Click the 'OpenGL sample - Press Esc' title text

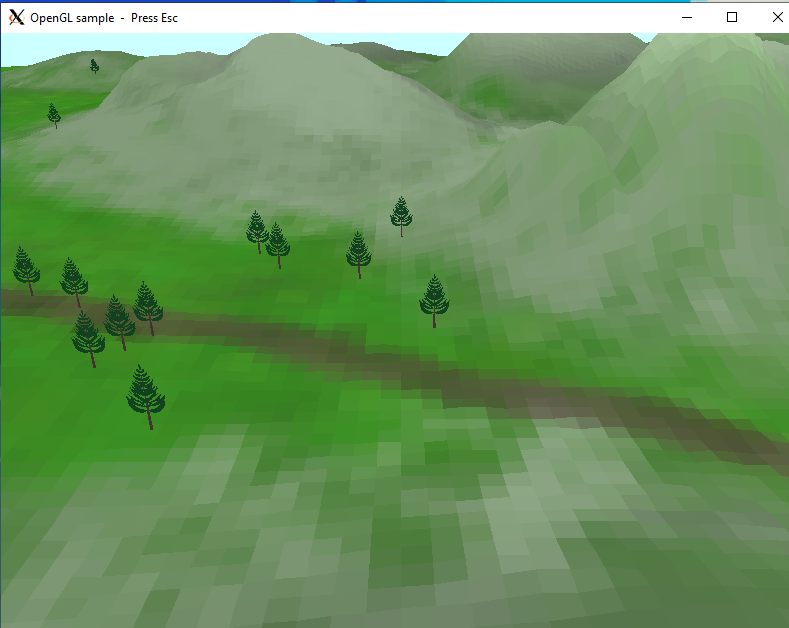pyautogui.click(x=104, y=18)
